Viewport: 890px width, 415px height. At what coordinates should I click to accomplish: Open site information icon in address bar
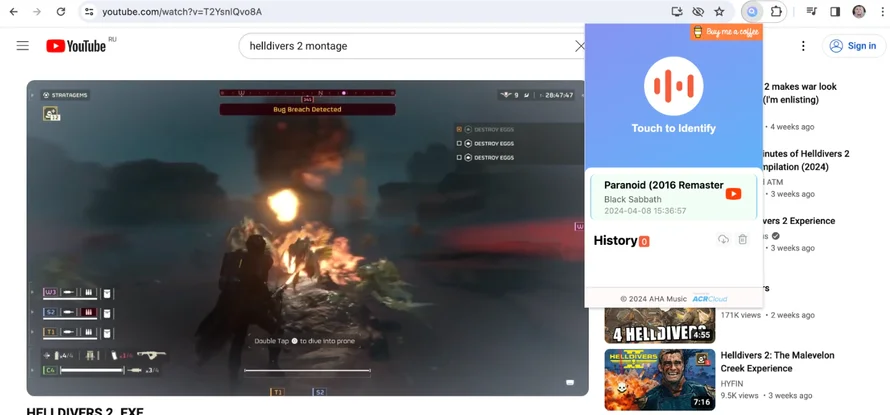[x=88, y=11]
